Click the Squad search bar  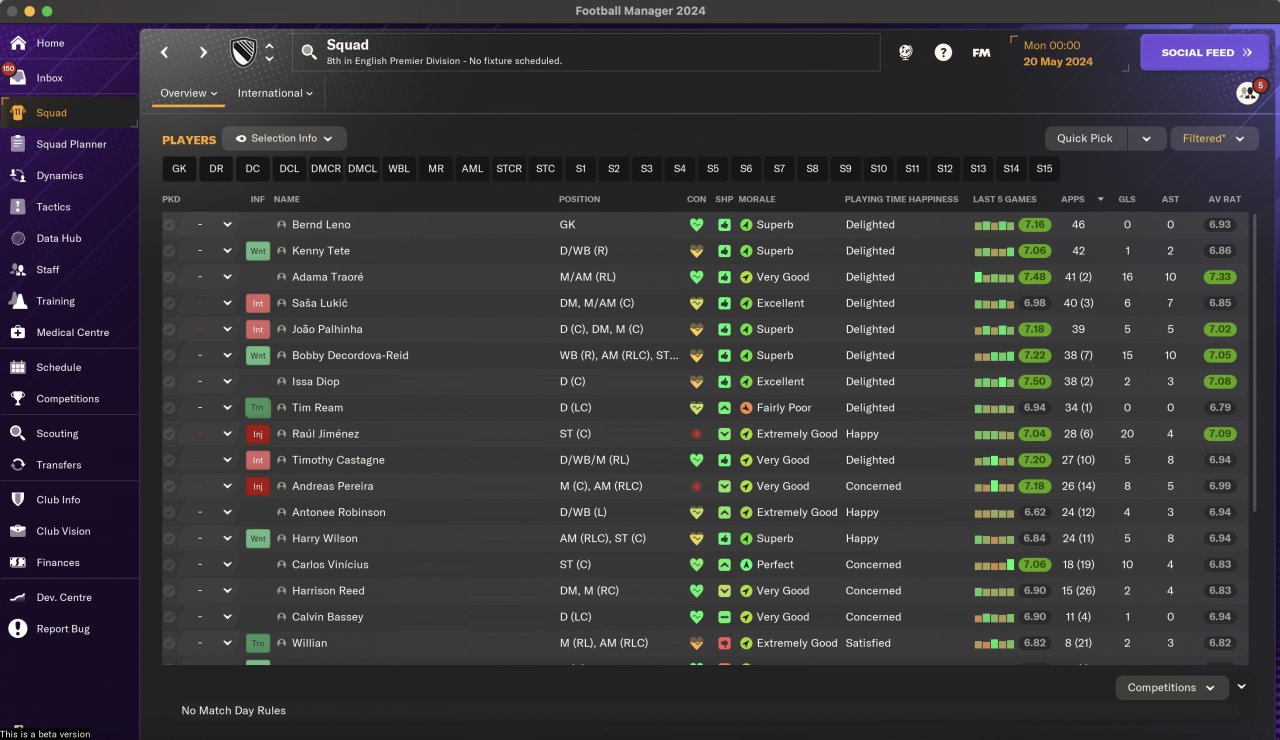pyautogui.click(x=586, y=52)
